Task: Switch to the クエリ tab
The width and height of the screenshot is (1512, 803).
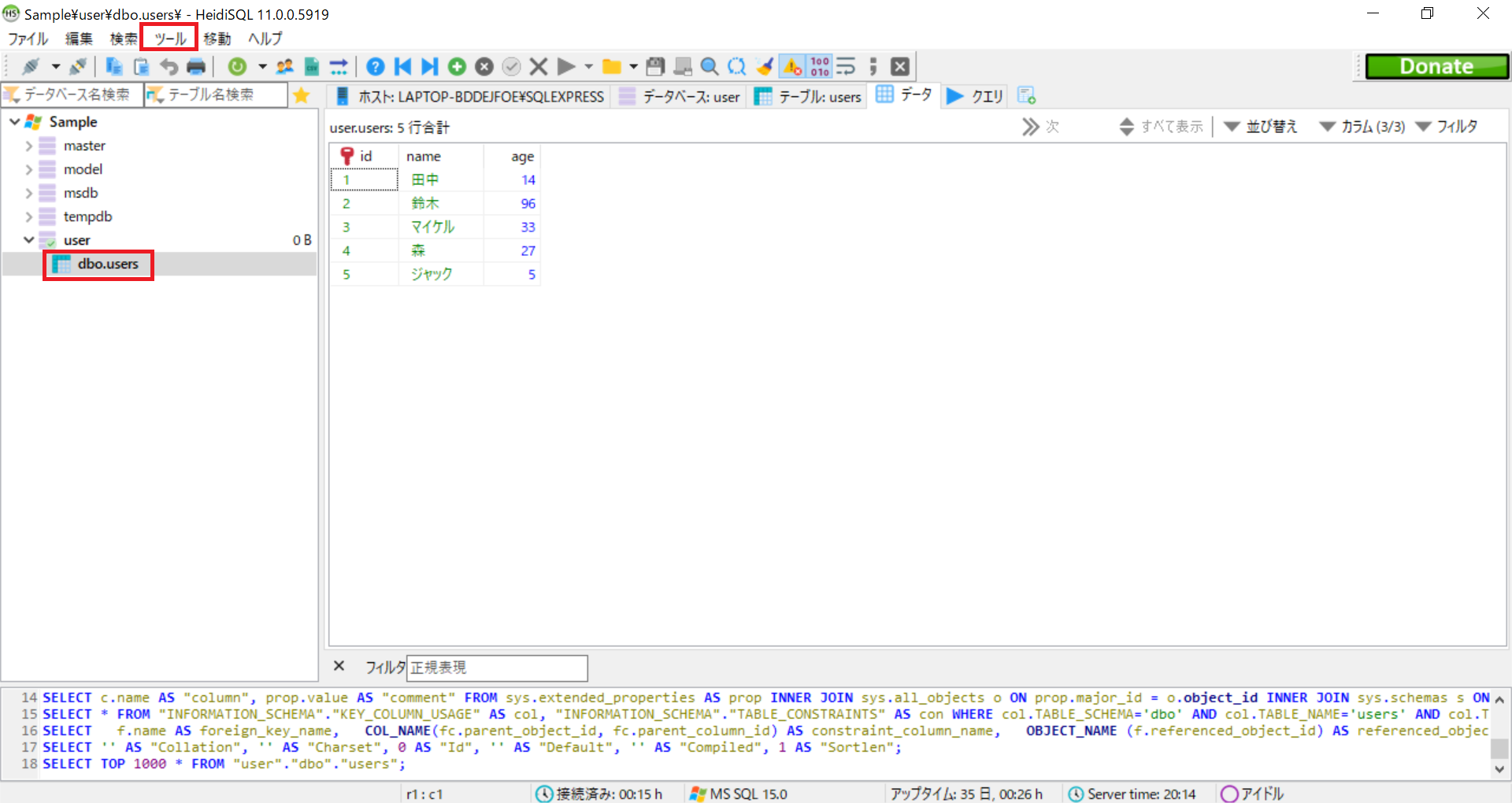Action: [975, 96]
